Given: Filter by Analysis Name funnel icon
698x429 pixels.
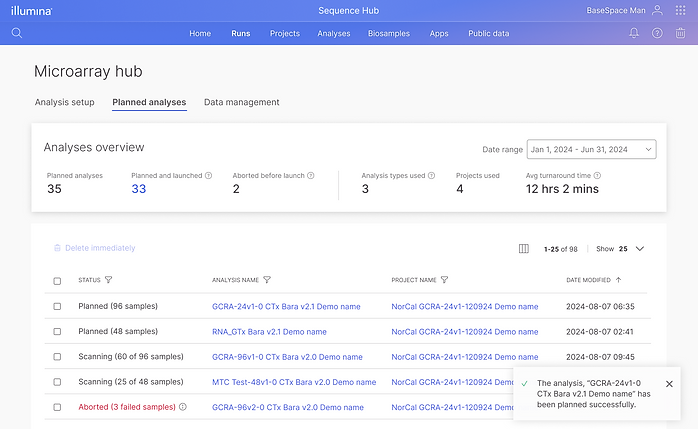Looking at the screenshot, I should pyautogui.click(x=267, y=280).
